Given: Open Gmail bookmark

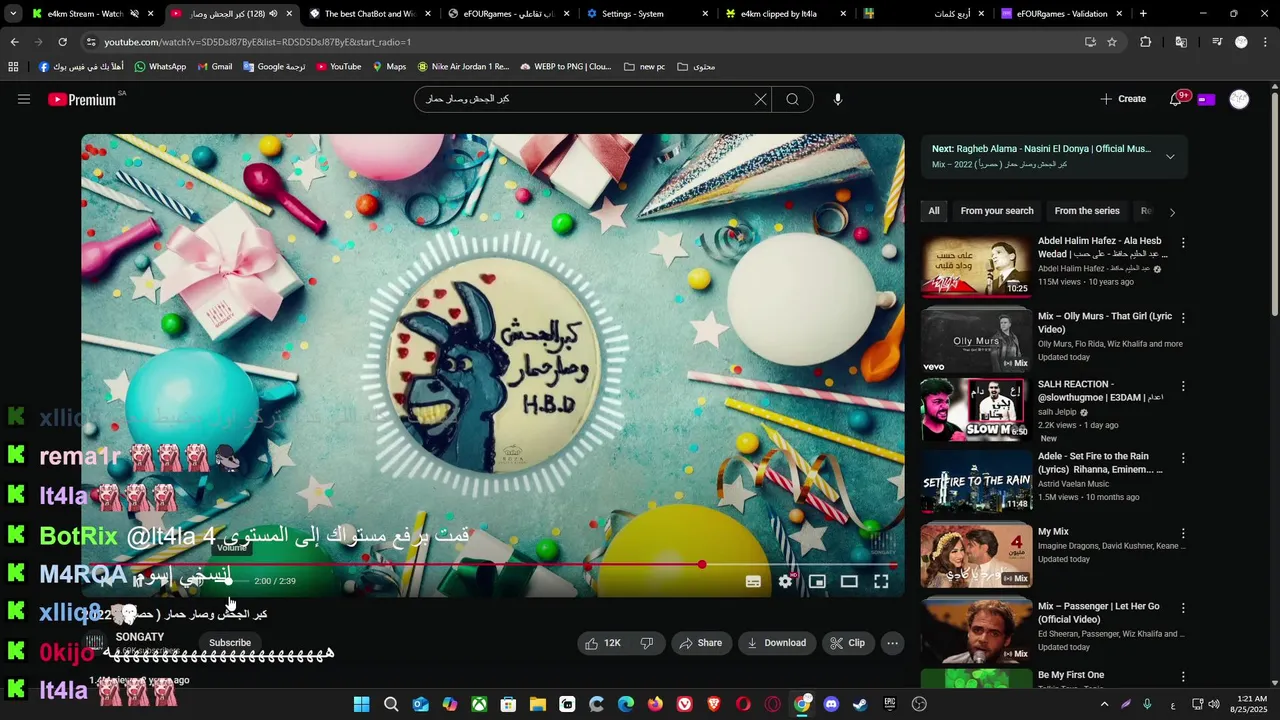Looking at the screenshot, I should (x=214, y=66).
